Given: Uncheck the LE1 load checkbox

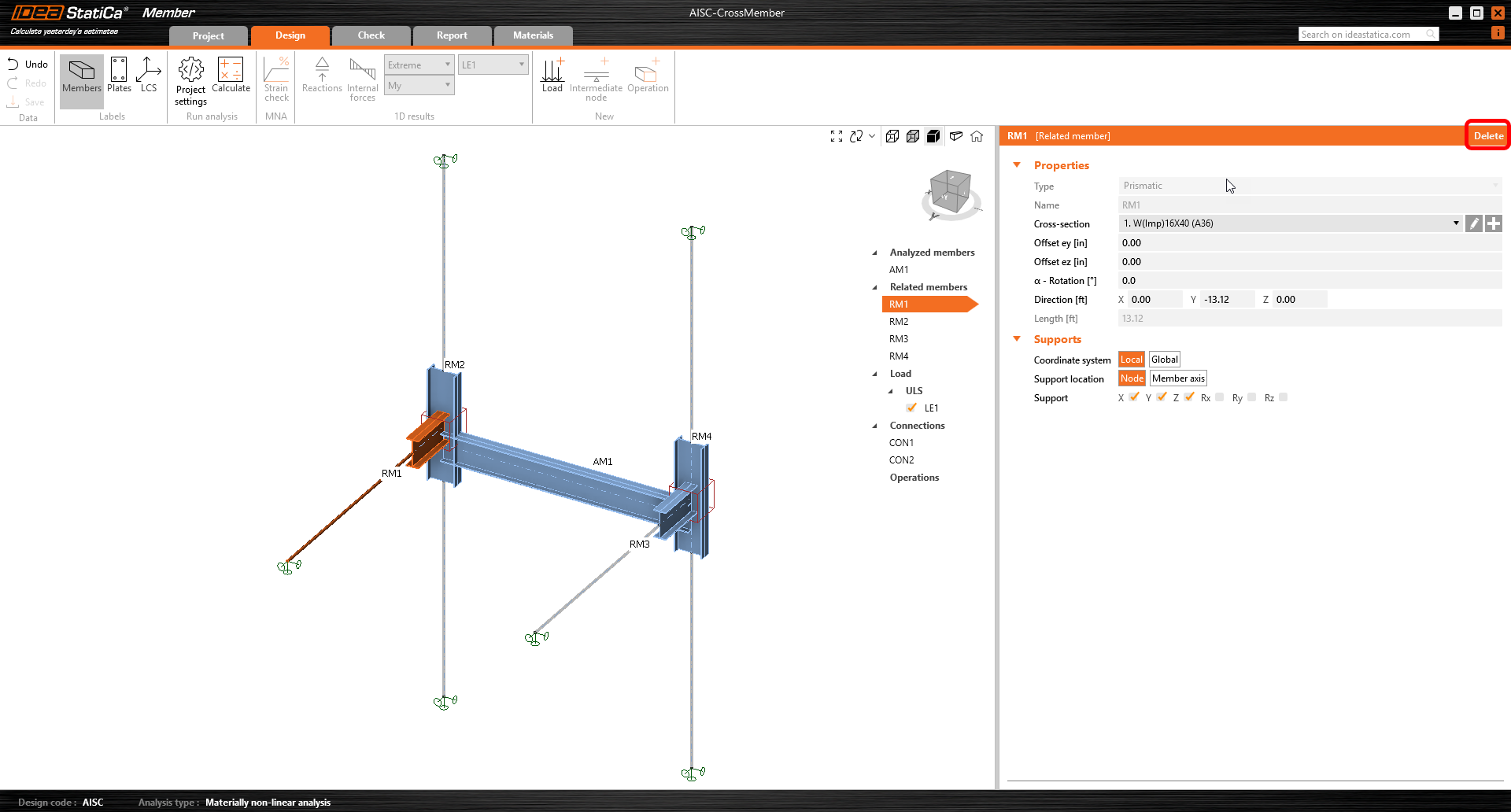Looking at the screenshot, I should click(911, 408).
